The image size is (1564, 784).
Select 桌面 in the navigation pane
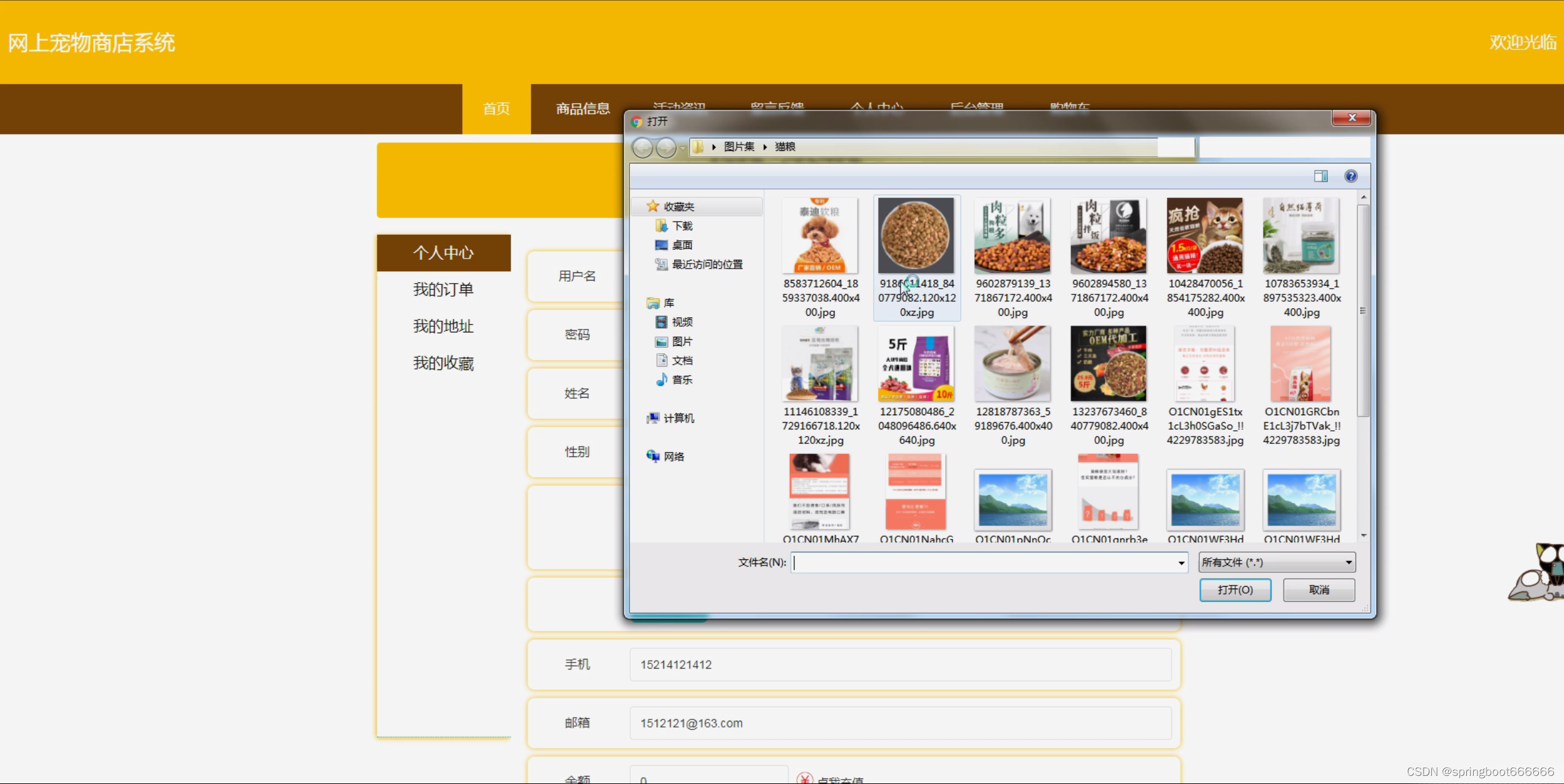click(681, 245)
